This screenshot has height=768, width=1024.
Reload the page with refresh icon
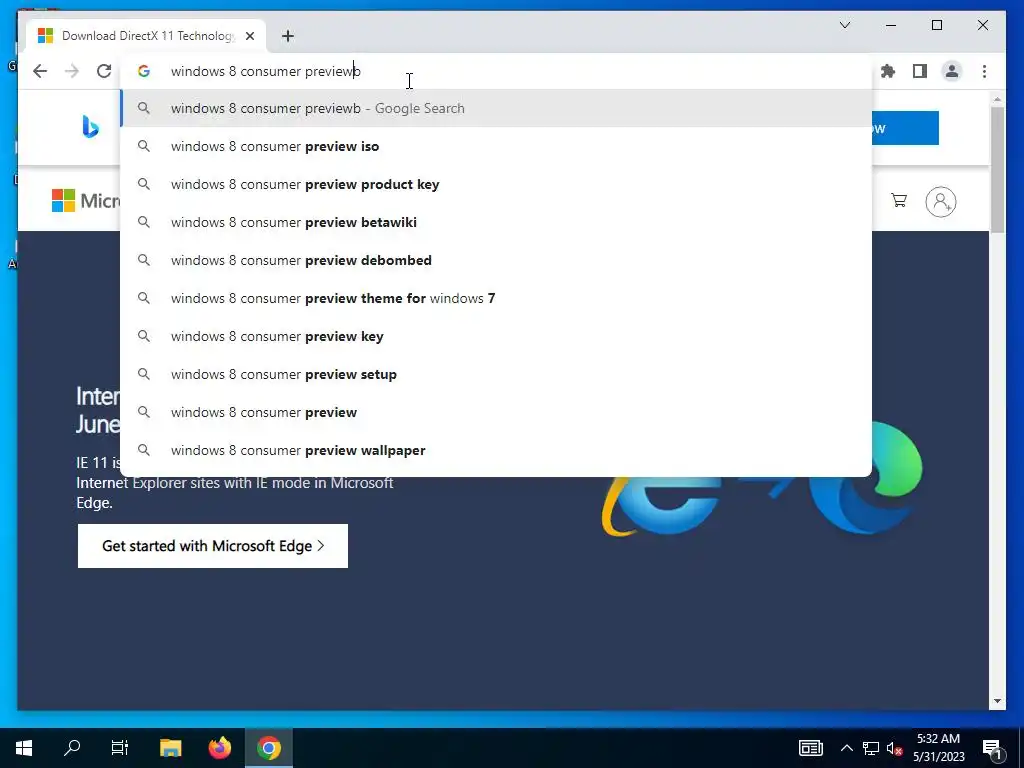[104, 71]
